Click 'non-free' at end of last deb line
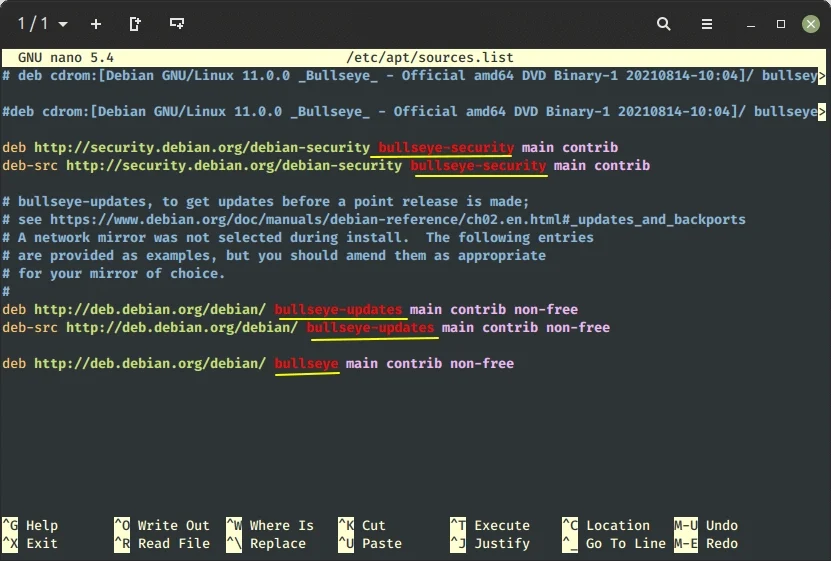 (x=482, y=363)
